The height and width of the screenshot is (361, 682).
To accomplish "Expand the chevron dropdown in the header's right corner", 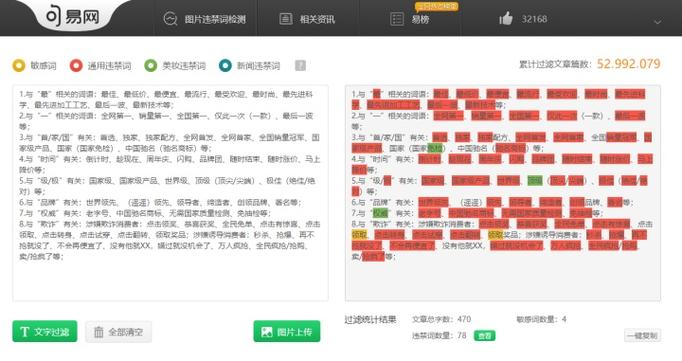I will [658, 21].
